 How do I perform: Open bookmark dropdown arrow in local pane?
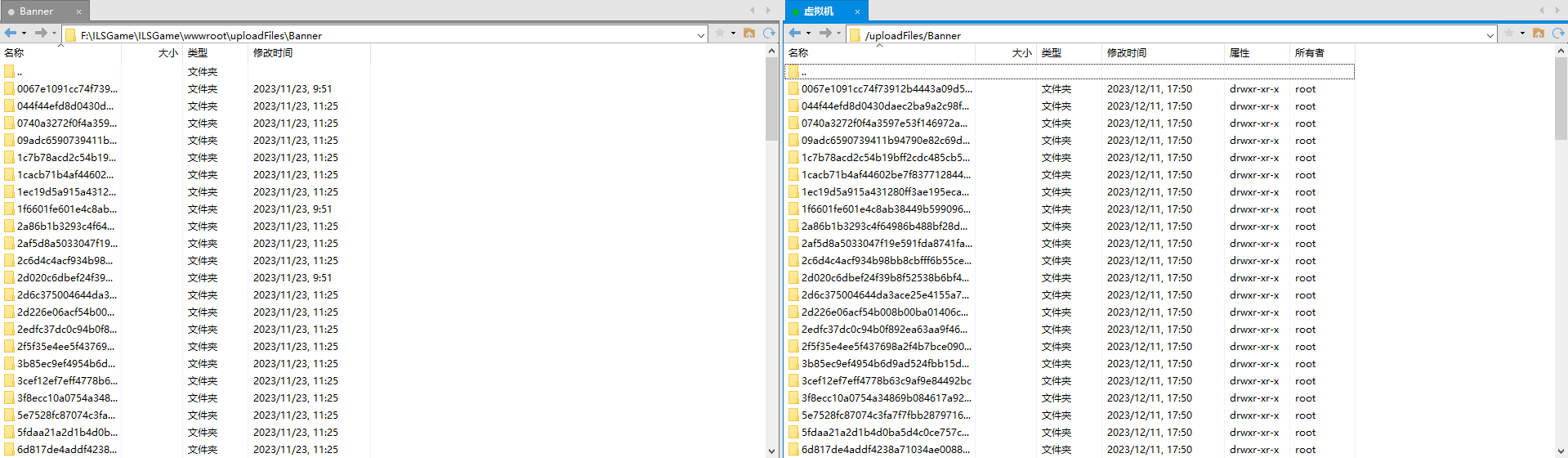click(x=733, y=34)
